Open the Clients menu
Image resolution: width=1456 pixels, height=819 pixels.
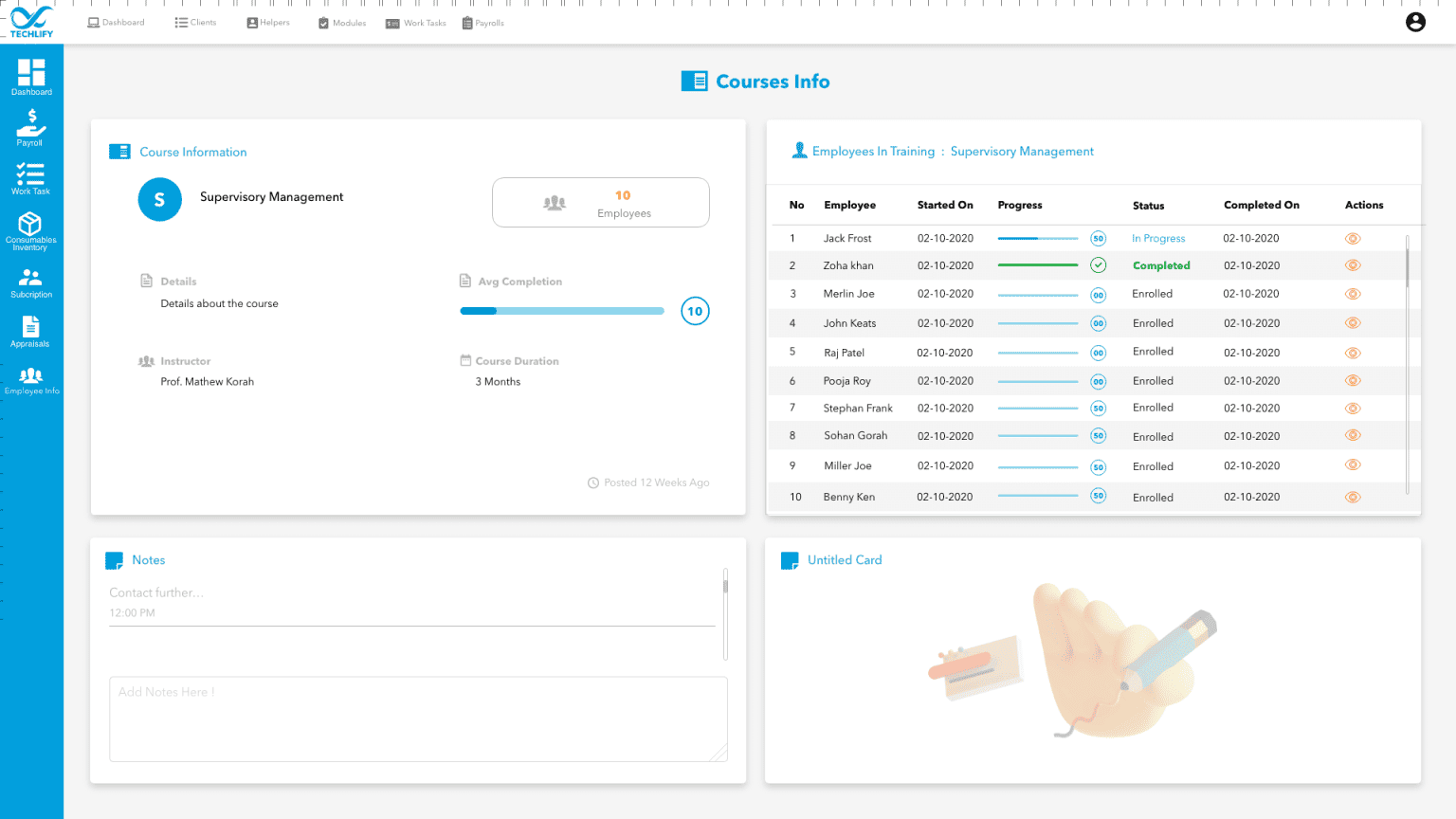tap(195, 22)
